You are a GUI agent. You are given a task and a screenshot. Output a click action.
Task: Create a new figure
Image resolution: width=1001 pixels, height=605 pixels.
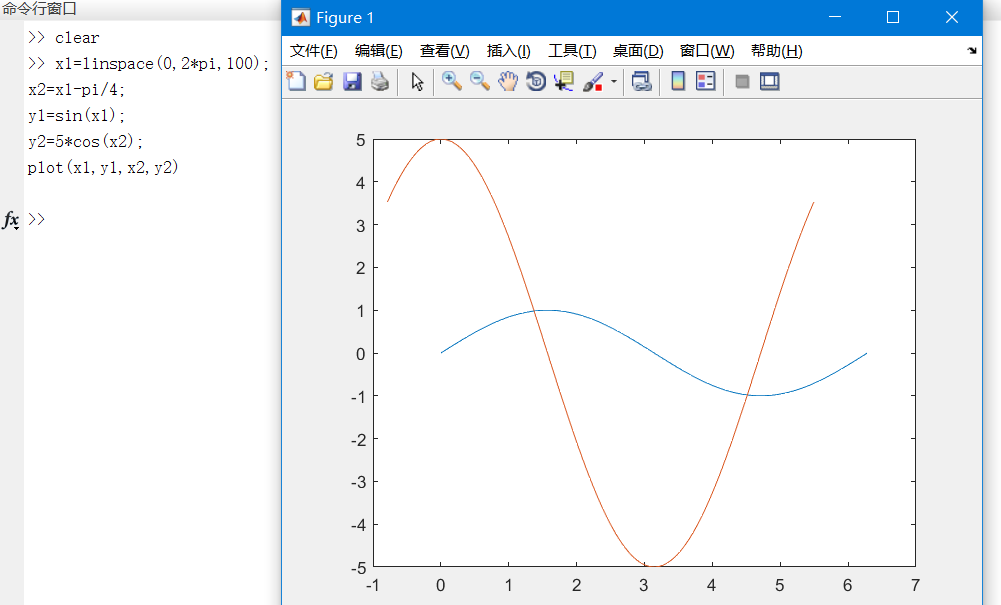(297, 82)
